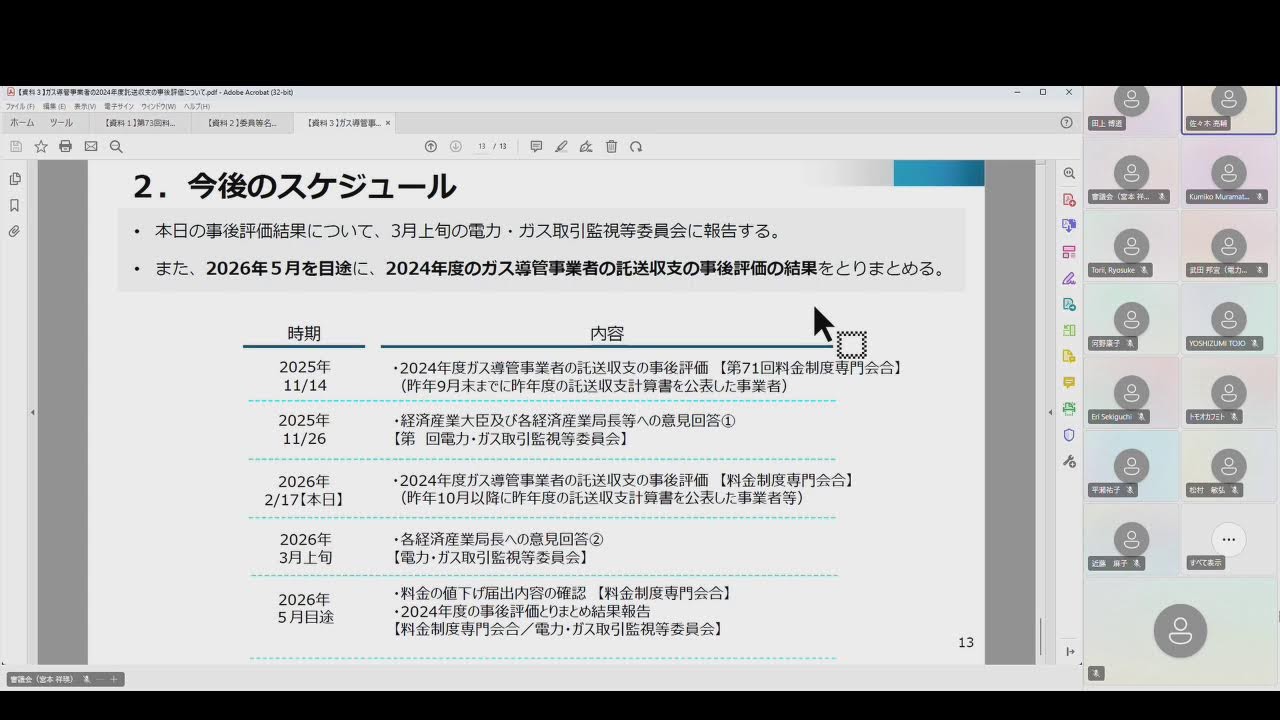Select participant tile 松村 敏弘
1280x720 pixels.
point(1228,466)
